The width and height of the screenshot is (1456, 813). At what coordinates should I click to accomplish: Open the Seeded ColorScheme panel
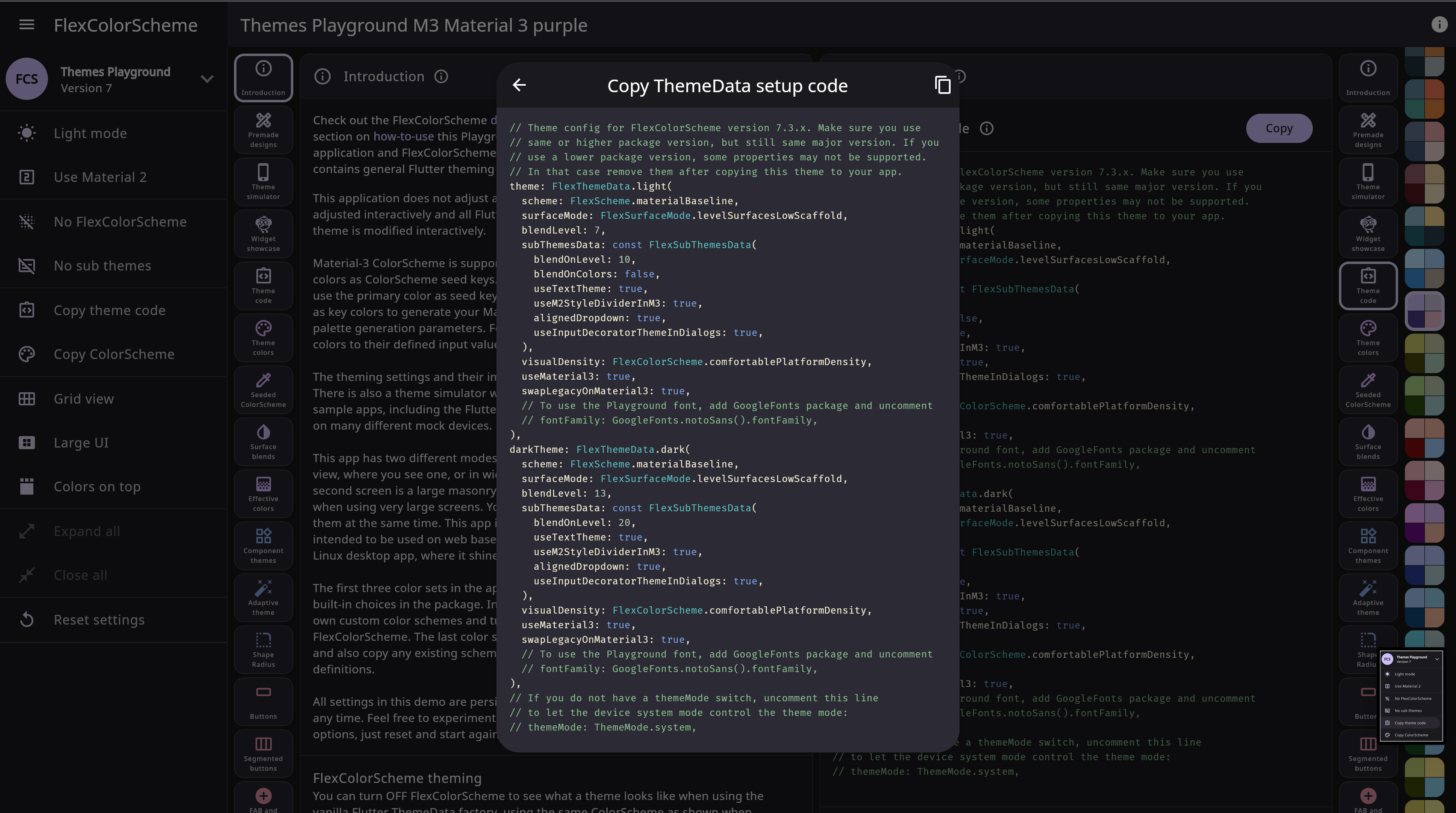point(263,389)
